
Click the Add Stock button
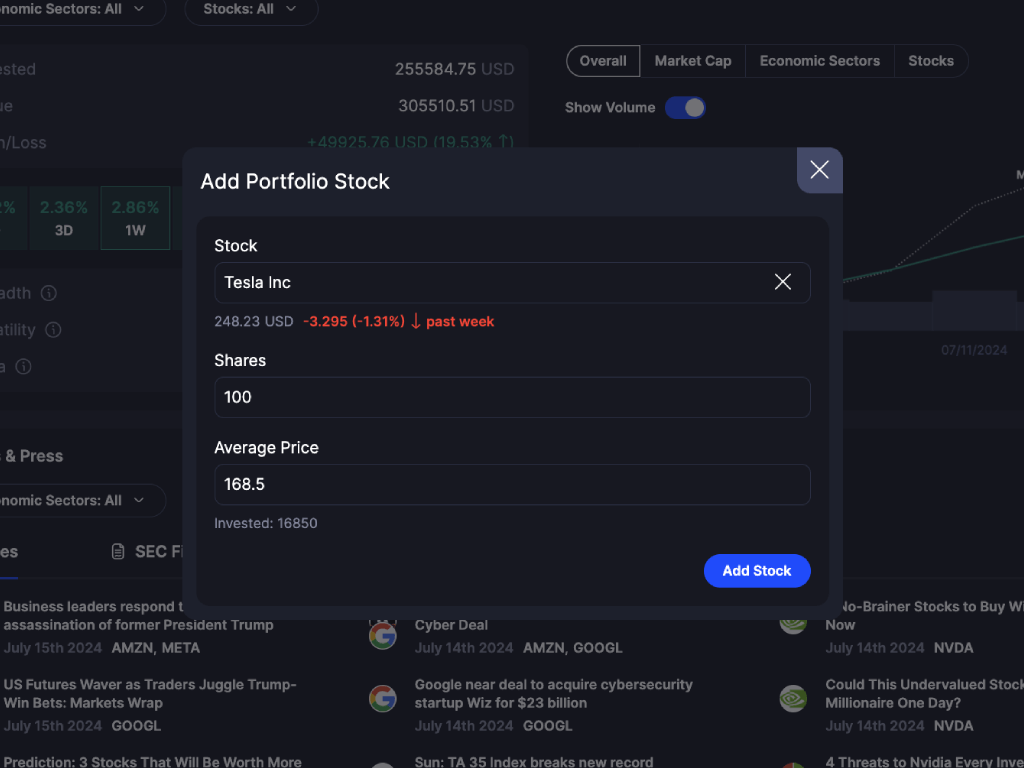click(757, 571)
